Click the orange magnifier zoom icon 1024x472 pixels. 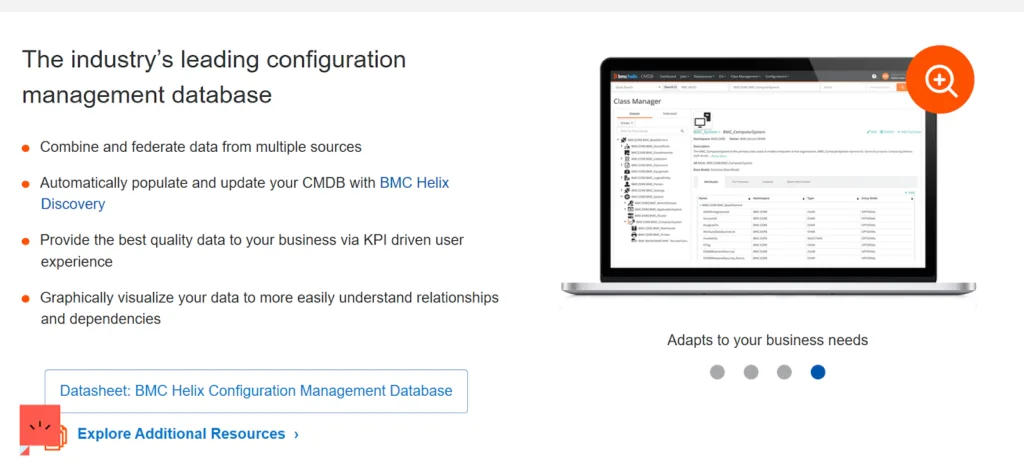940,79
